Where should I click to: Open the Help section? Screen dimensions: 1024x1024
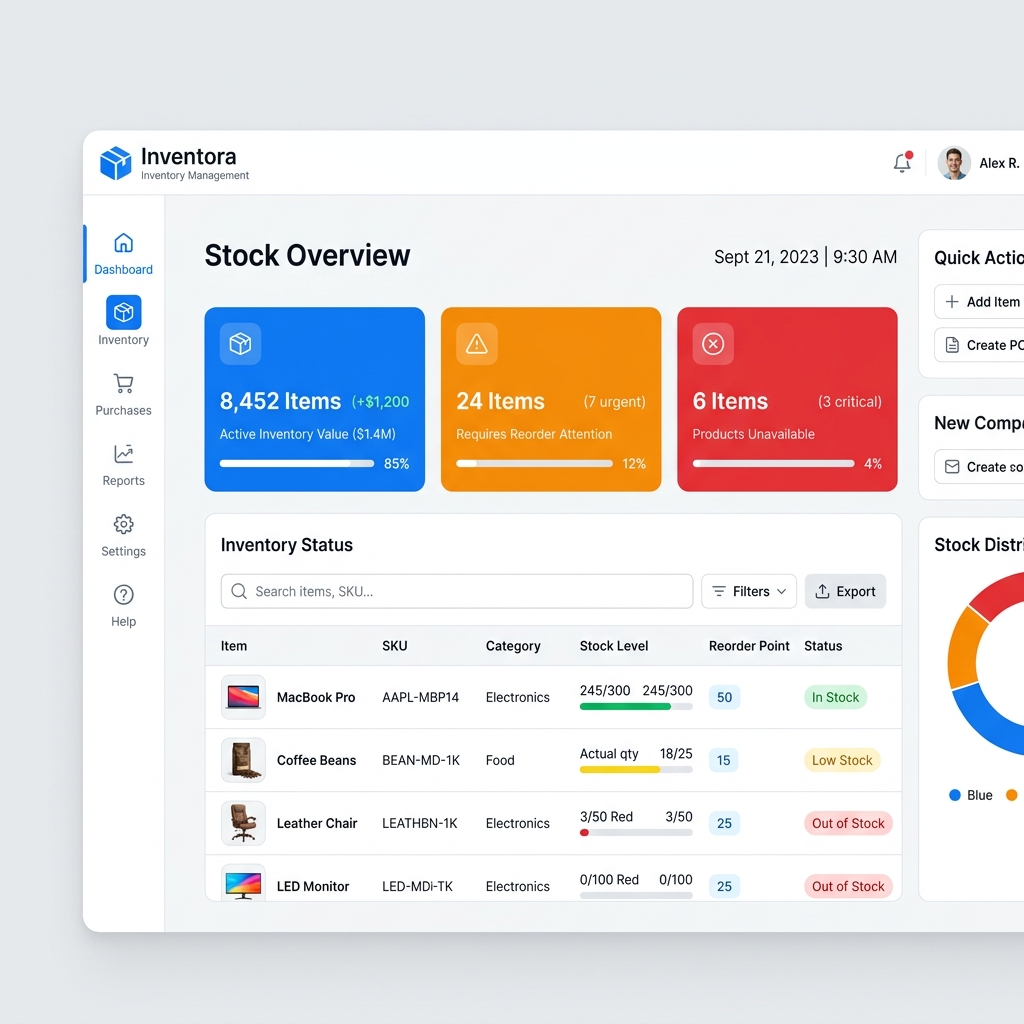[x=123, y=595]
